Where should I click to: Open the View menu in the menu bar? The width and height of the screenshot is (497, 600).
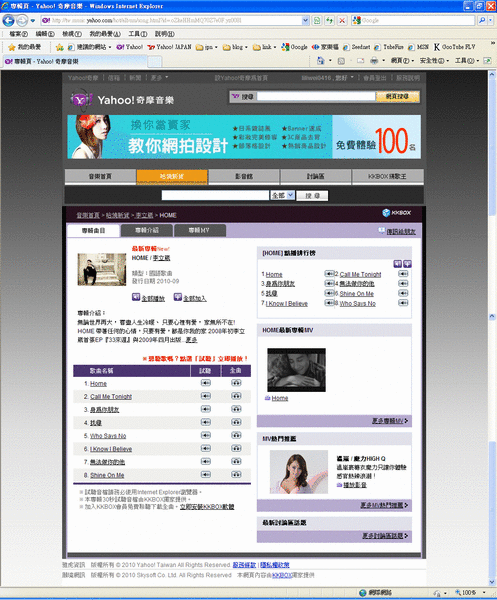point(72,34)
